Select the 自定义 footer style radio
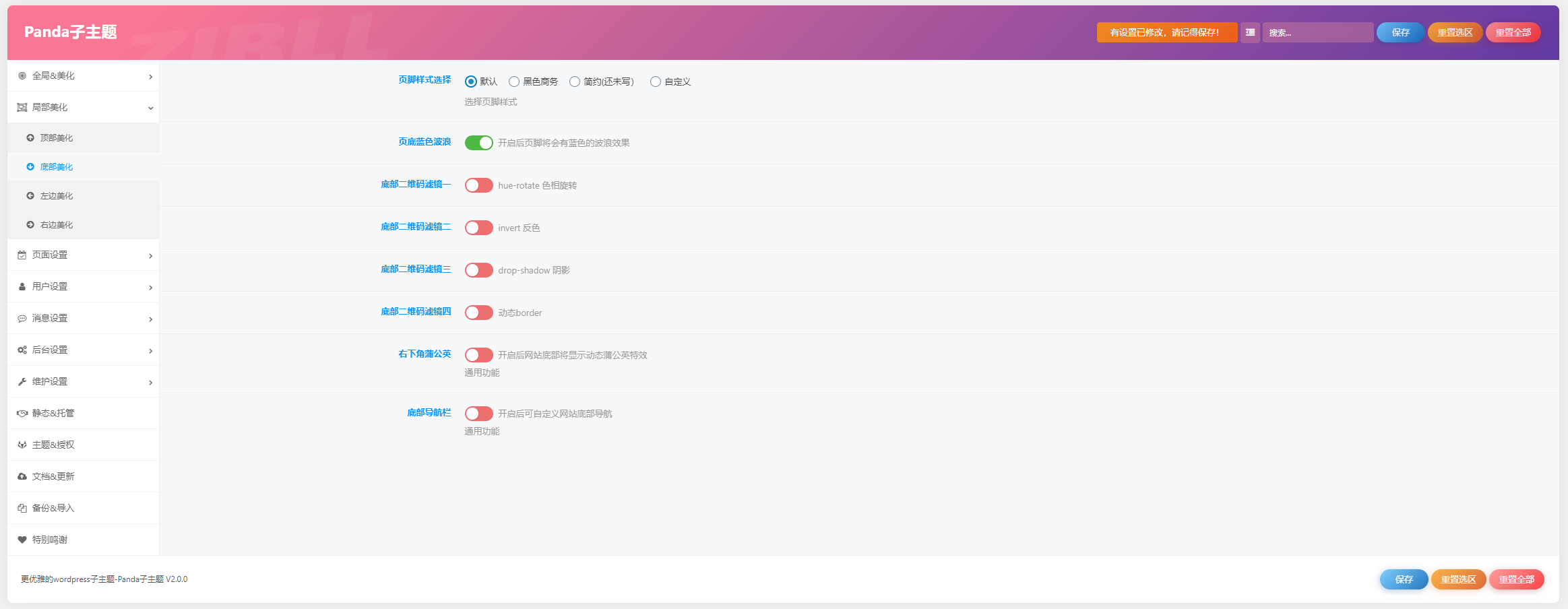1568x609 pixels. click(656, 82)
